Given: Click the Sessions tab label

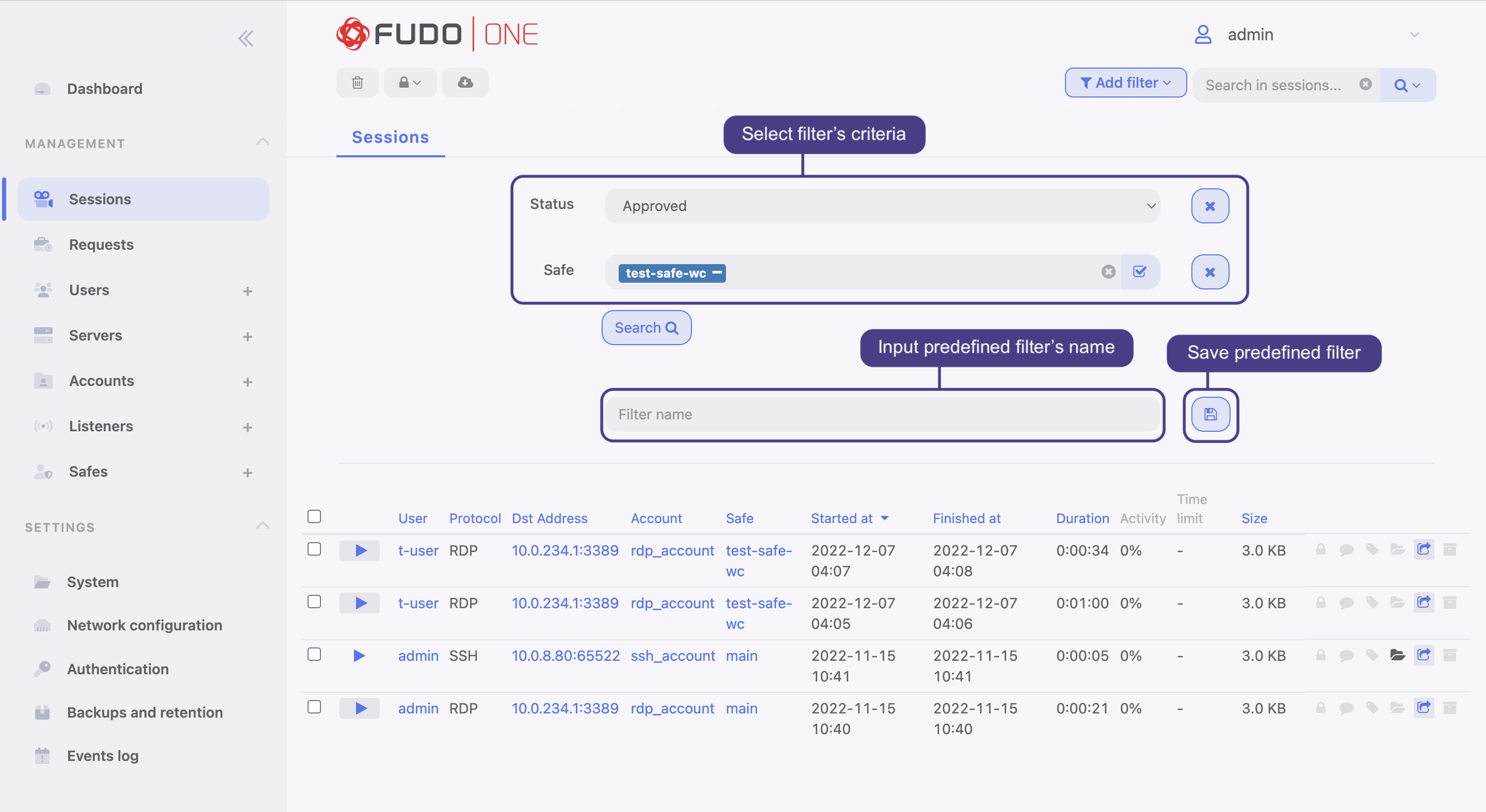Looking at the screenshot, I should (x=390, y=137).
